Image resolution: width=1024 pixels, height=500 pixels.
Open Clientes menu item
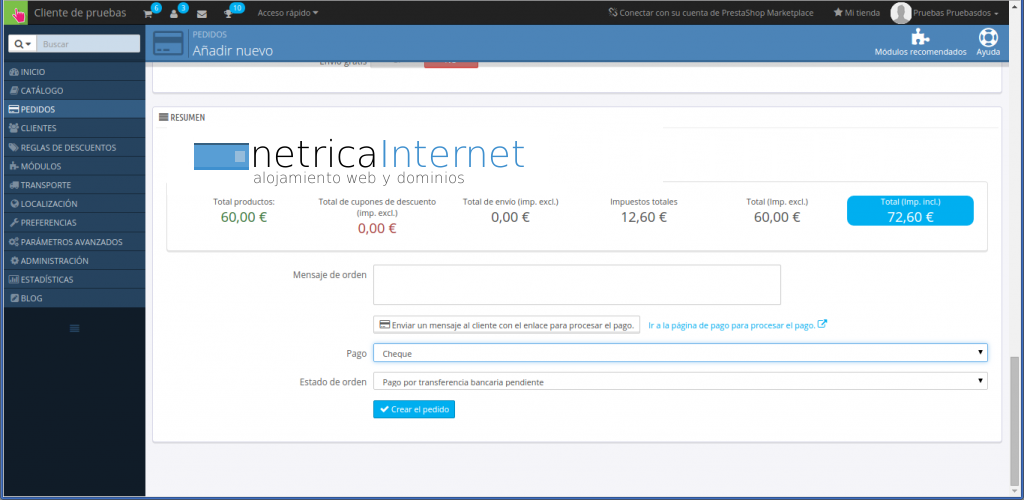click(x=74, y=129)
